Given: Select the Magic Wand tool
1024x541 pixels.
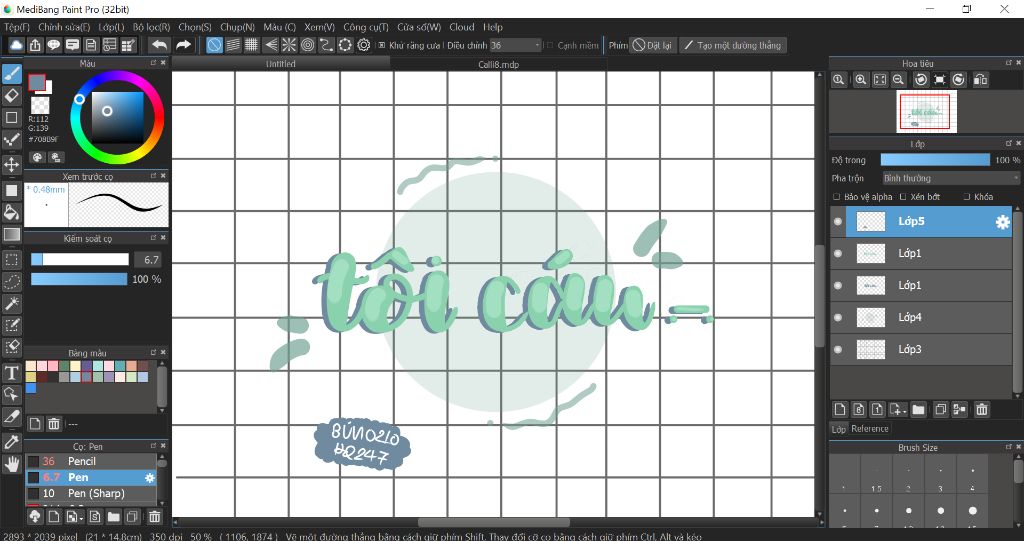Looking at the screenshot, I should [x=11, y=303].
